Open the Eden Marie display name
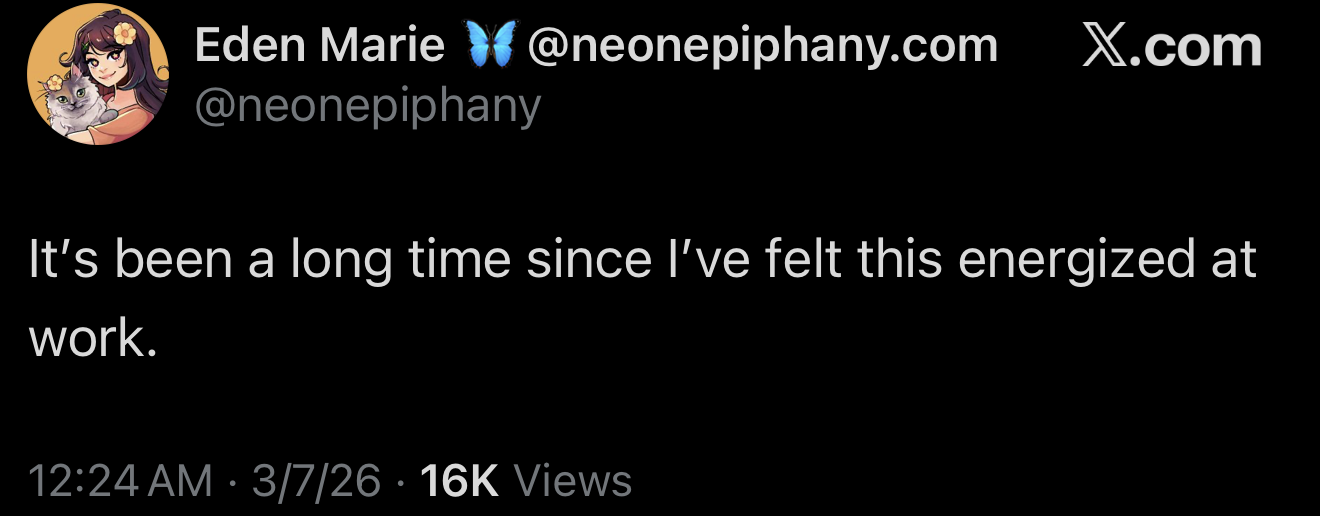Viewport: 1320px width, 516px height. [319, 46]
